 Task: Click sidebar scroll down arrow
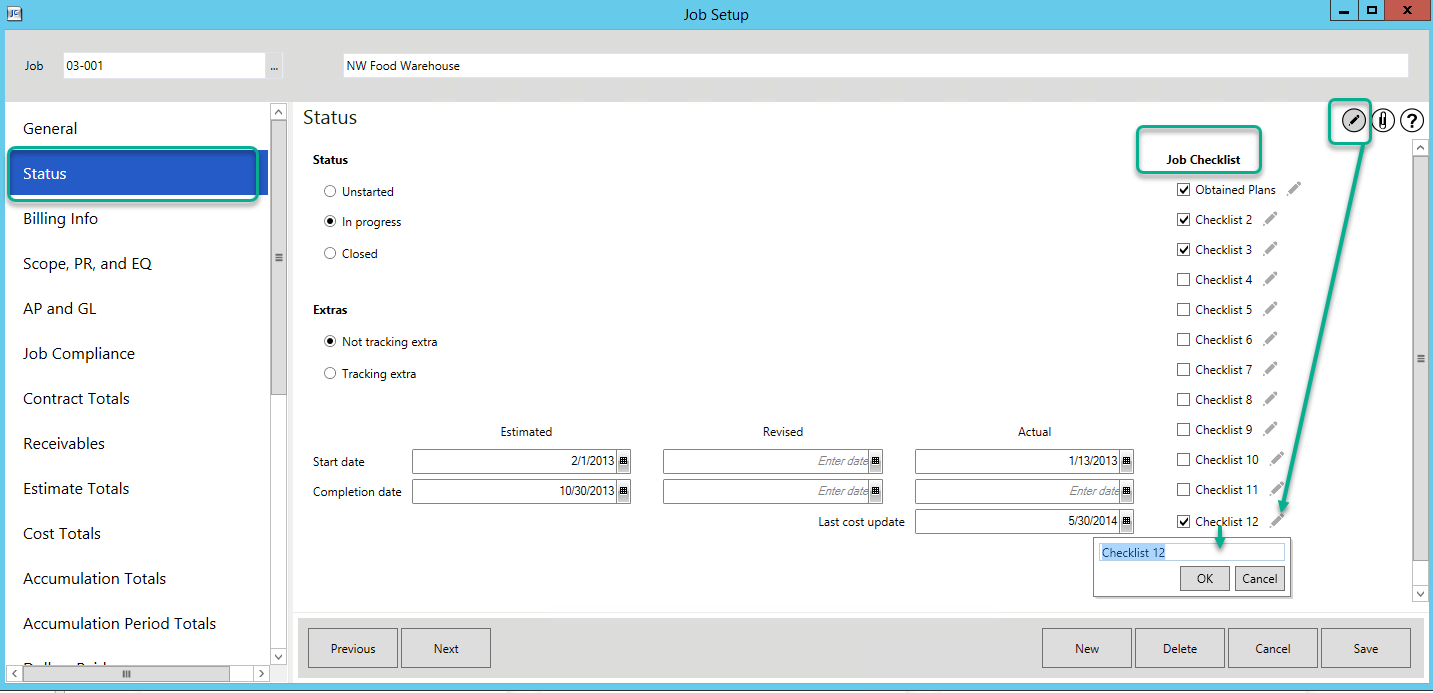coord(278,656)
